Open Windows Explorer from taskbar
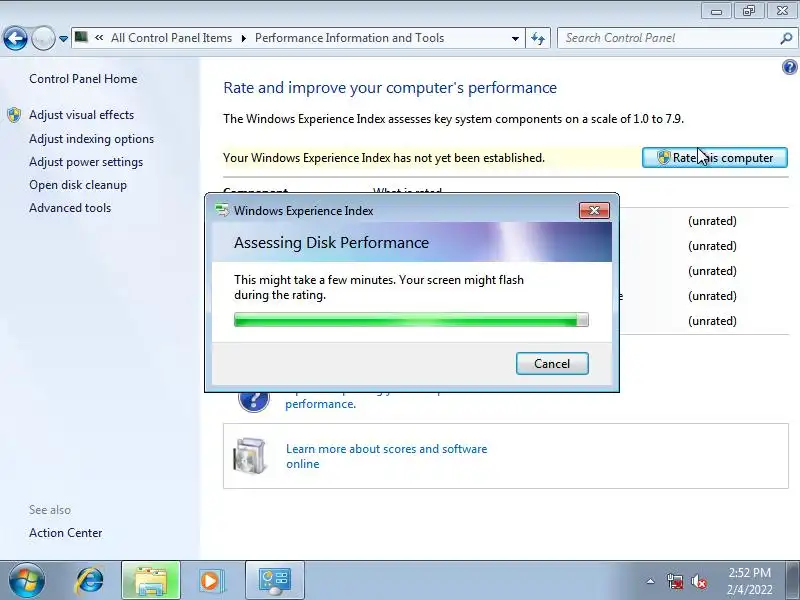 tap(151, 581)
